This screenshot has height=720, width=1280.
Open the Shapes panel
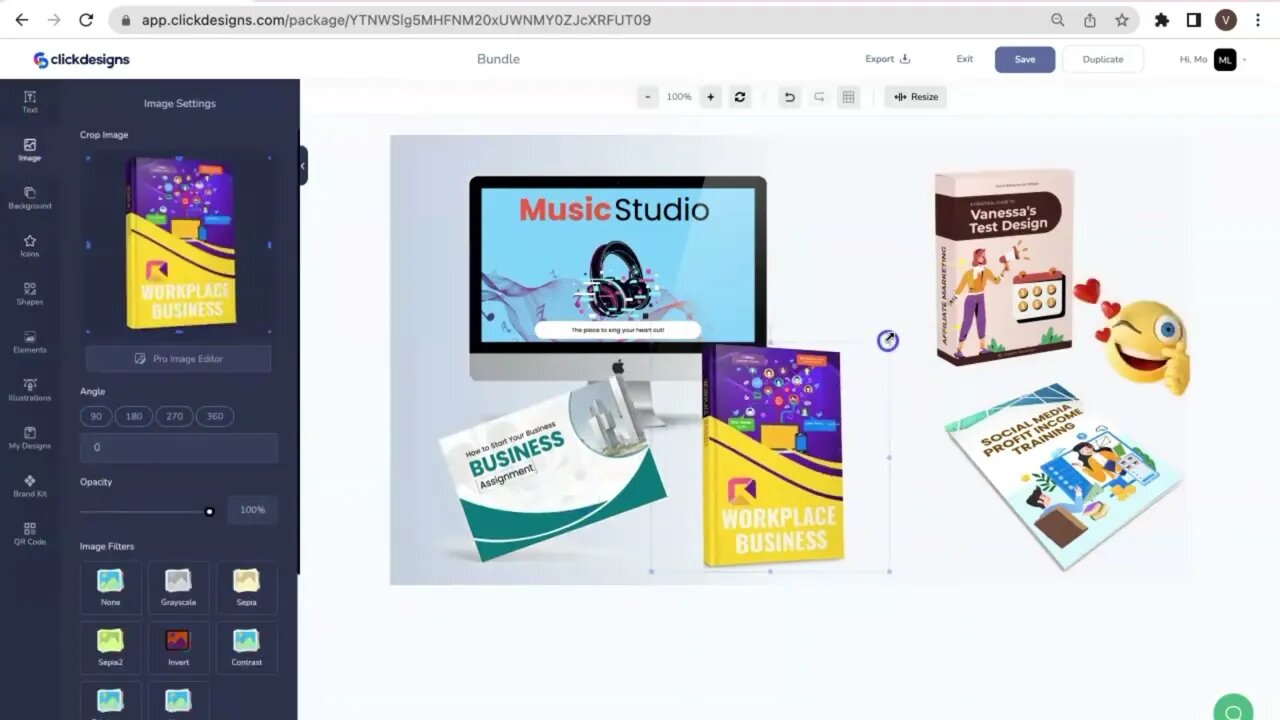point(30,294)
